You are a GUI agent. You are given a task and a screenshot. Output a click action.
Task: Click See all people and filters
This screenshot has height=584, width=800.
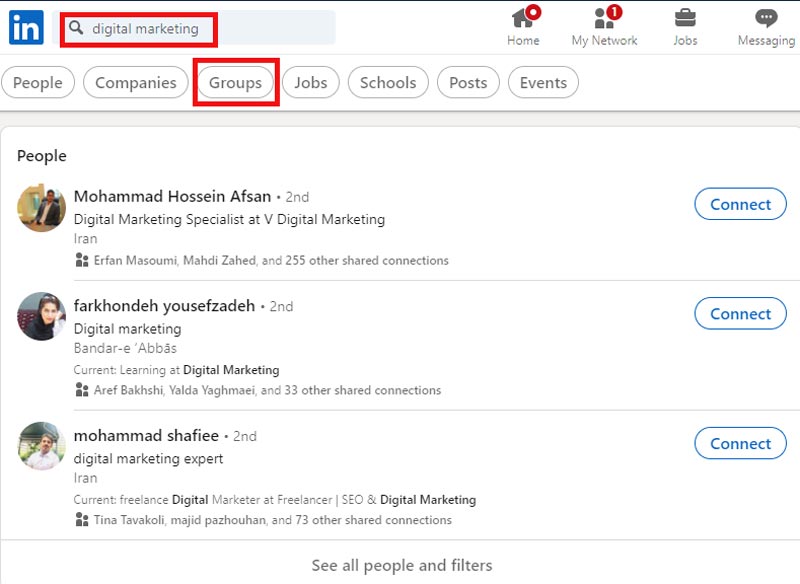(x=401, y=565)
